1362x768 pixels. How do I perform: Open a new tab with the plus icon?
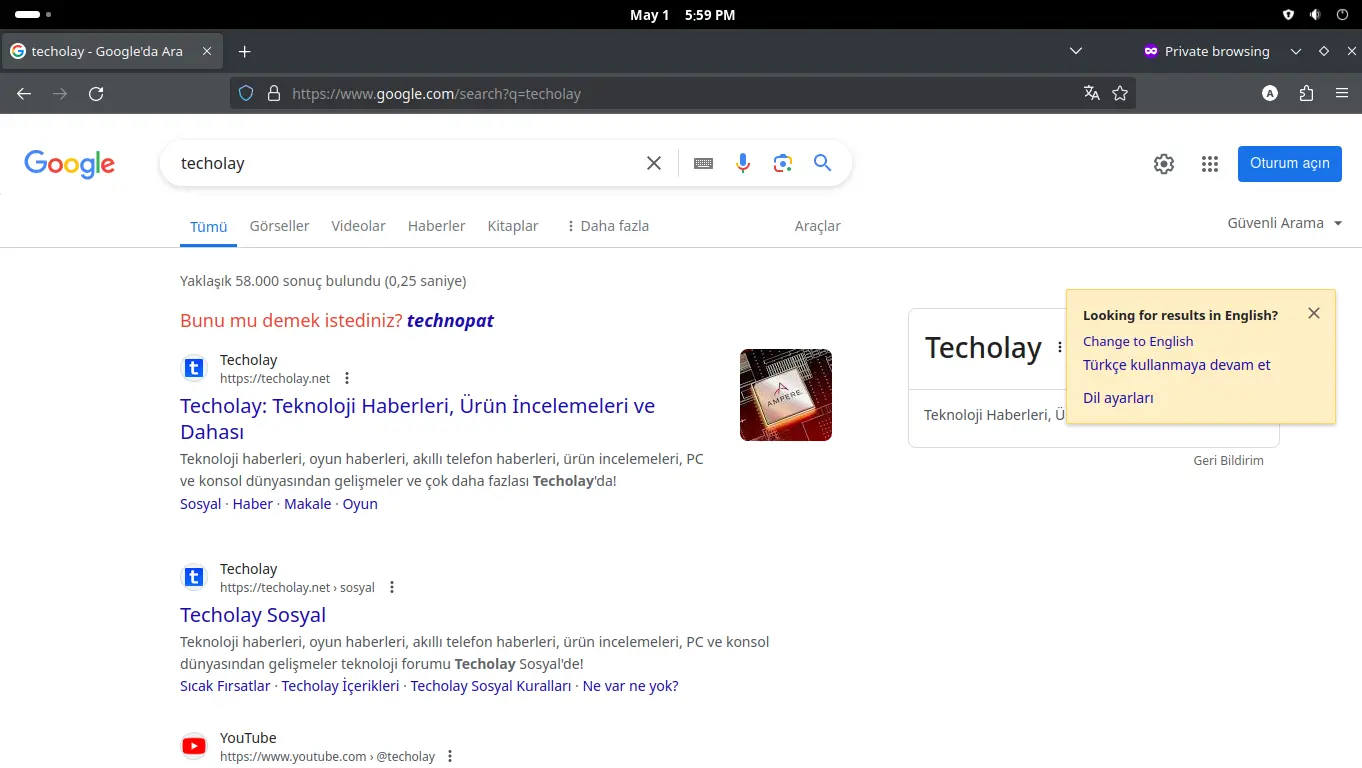tap(244, 51)
